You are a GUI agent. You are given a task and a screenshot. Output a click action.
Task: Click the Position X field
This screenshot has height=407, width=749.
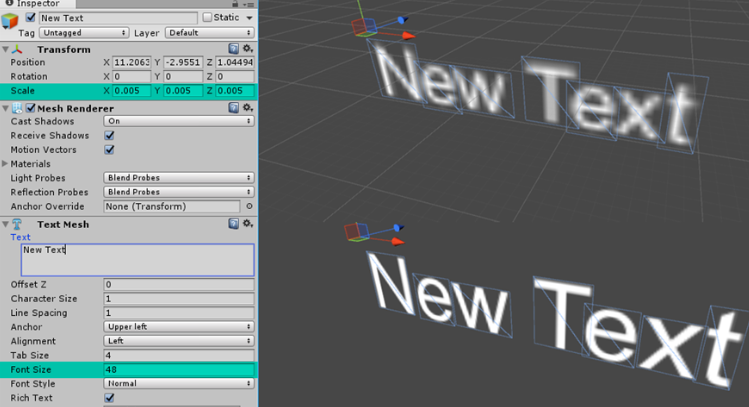131,62
